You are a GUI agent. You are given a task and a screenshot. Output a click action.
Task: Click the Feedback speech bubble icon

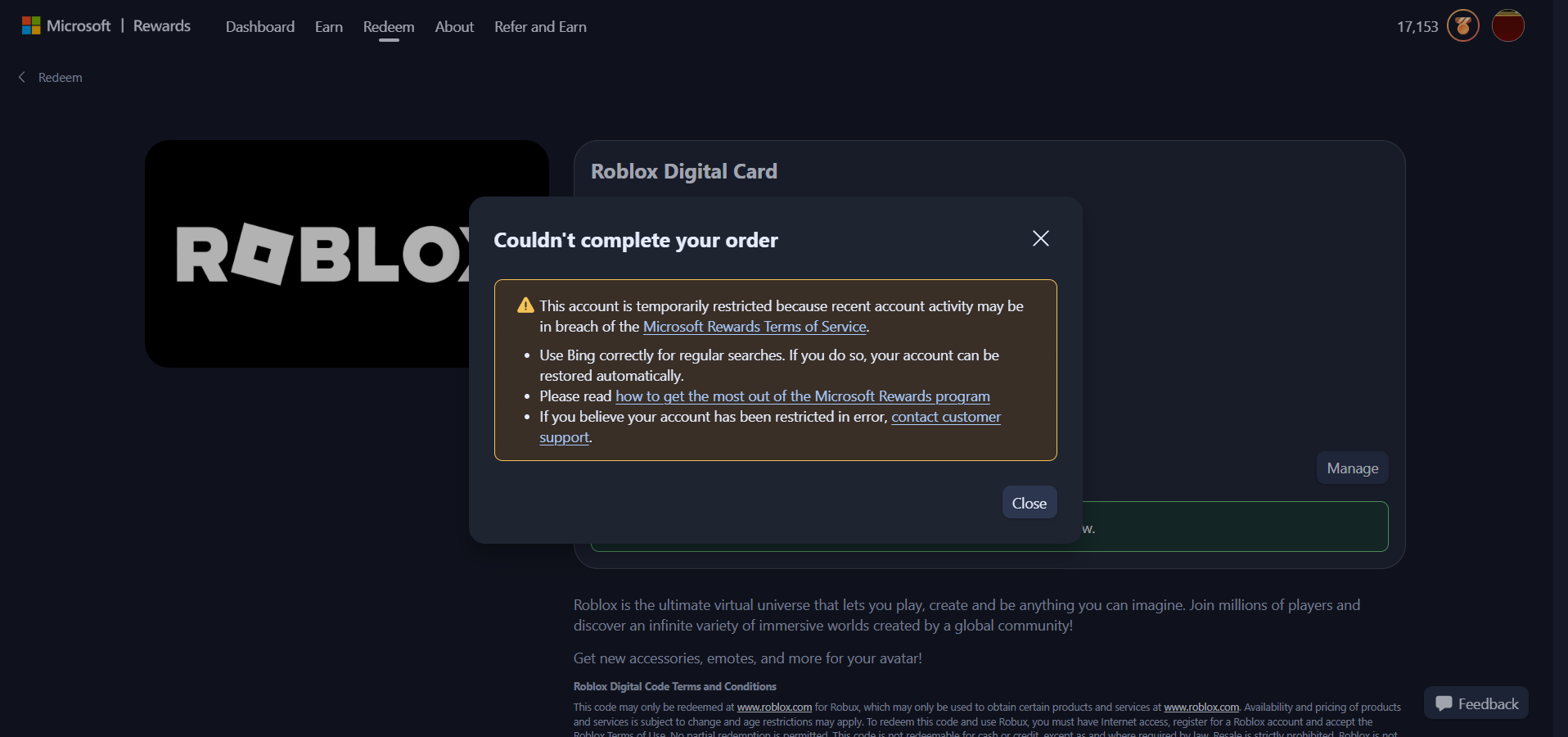coord(1444,703)
